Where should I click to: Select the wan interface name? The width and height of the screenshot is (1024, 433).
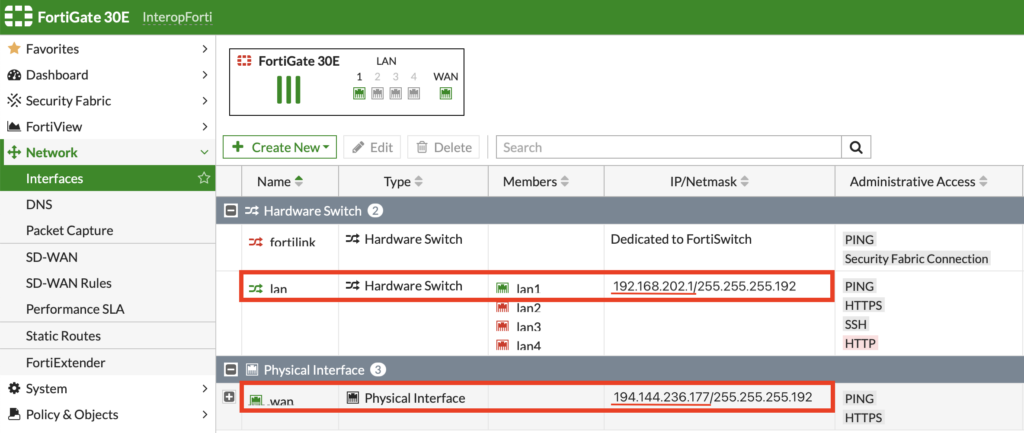(281, 401)
